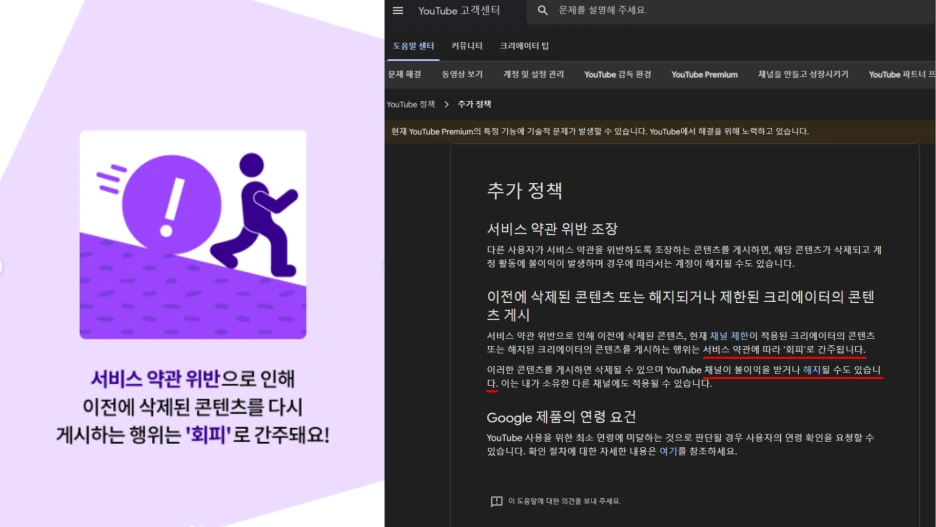Switch to the '커뮤니티' tab
The width and height of the screenshot is (936, 527).
[466, 46]
